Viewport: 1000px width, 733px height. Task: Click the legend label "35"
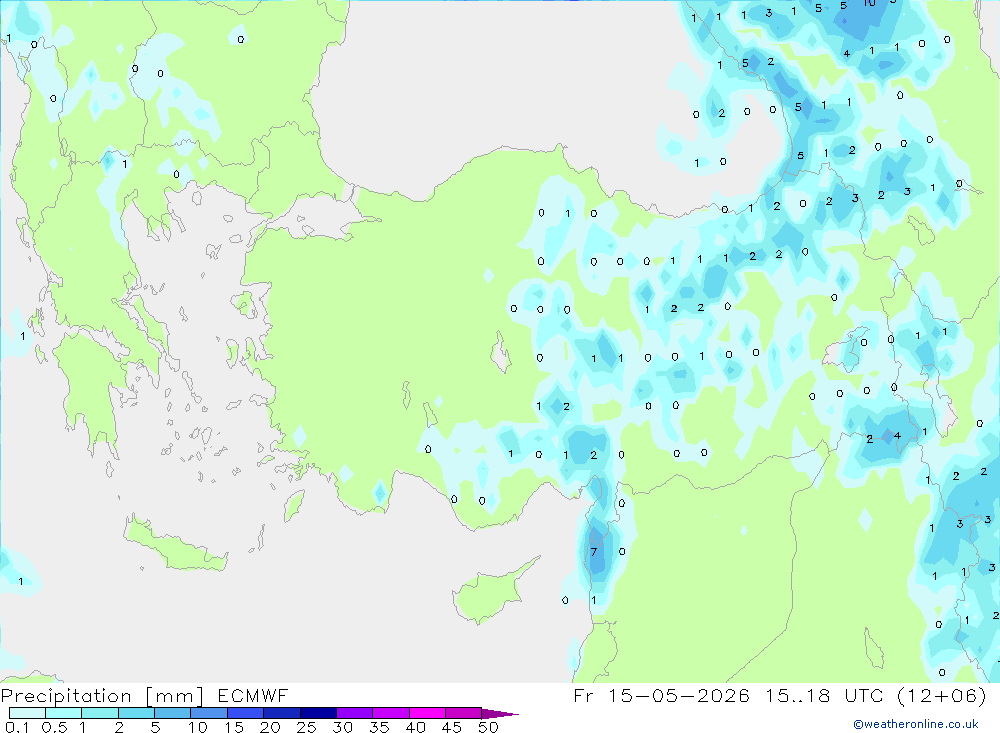click(379, 727)
